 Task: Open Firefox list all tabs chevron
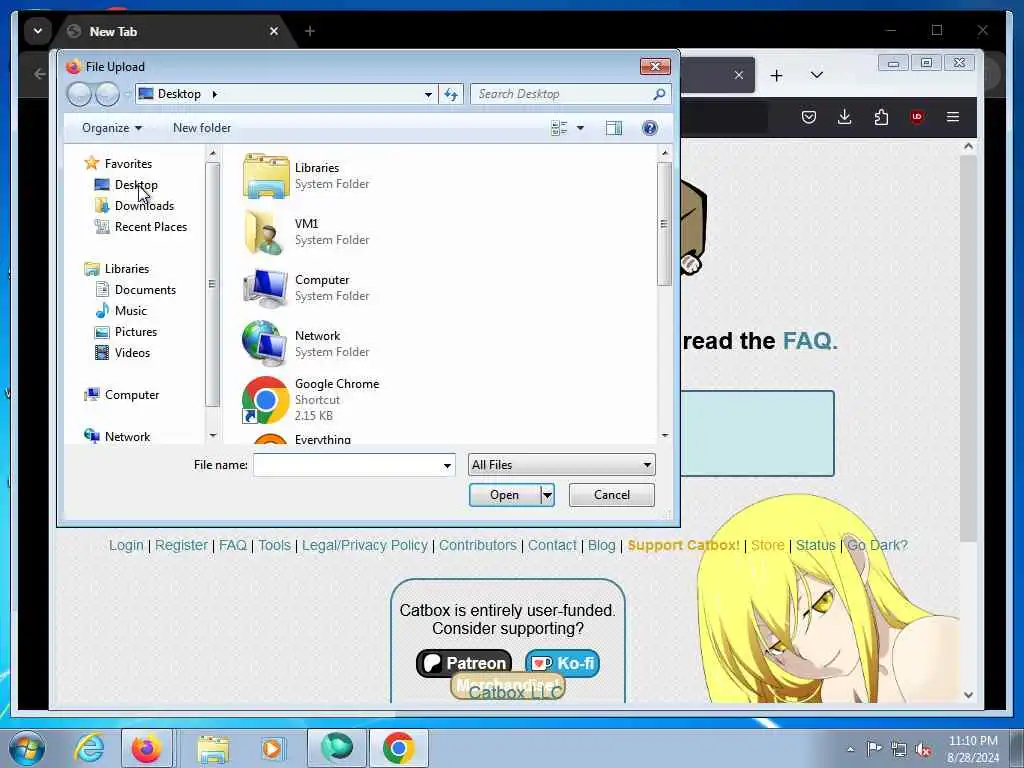point(816,75)
